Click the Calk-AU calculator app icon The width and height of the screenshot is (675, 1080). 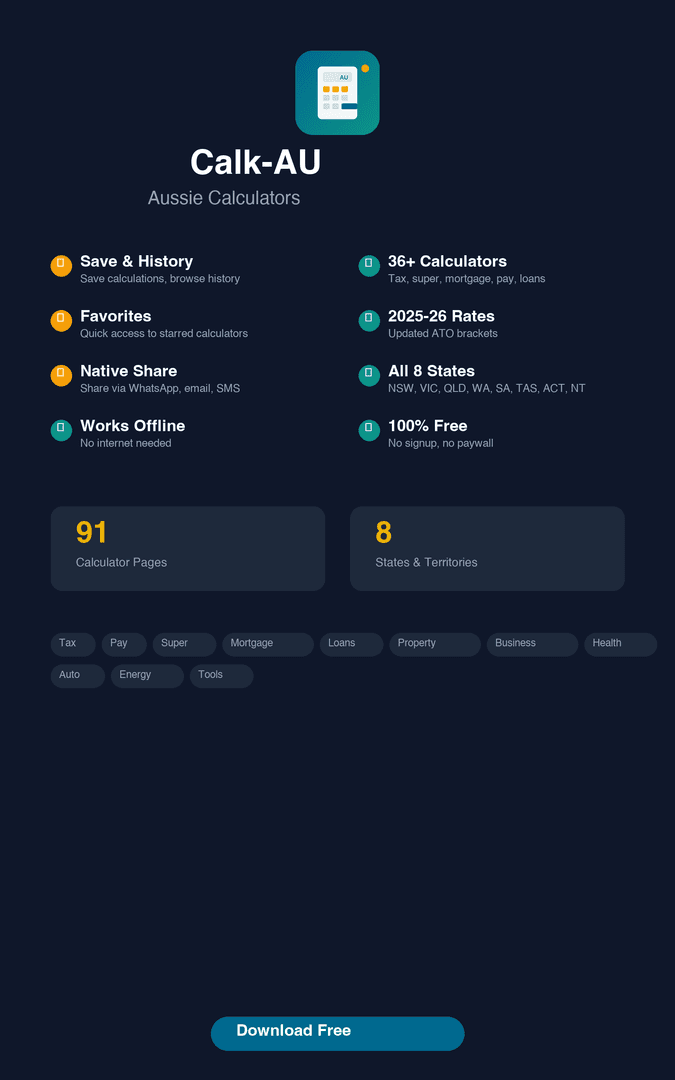tap(338, 92)
